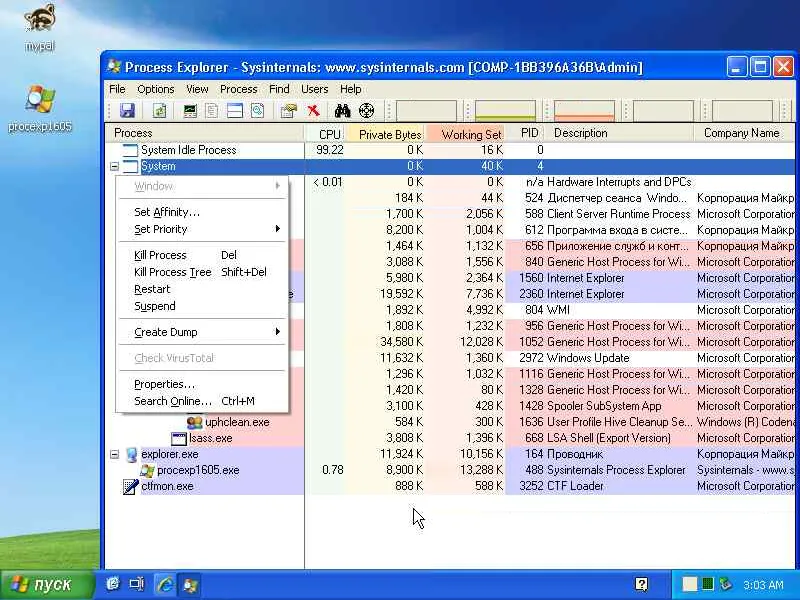Collapse the System process tree node
The image size is (800, 600).
coord(114,166)
